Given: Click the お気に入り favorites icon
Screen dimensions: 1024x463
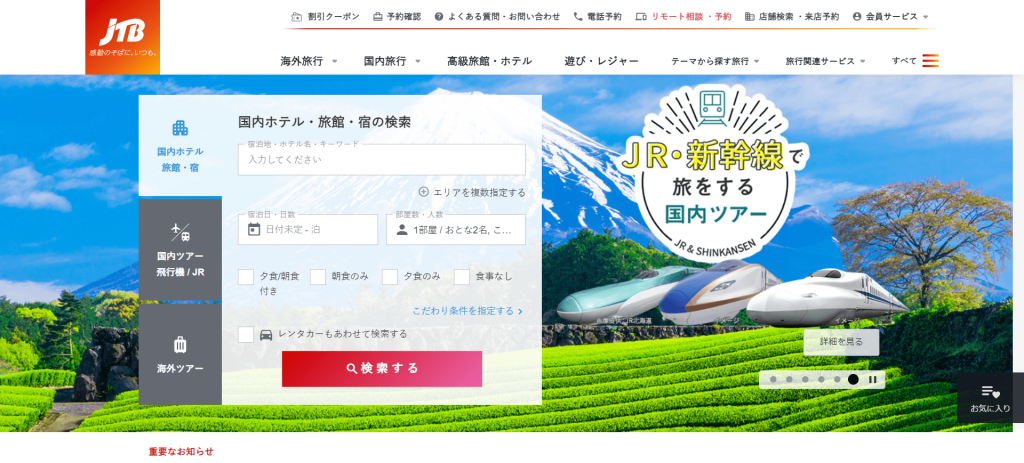Looking at the screenshot, I should 991,392.
